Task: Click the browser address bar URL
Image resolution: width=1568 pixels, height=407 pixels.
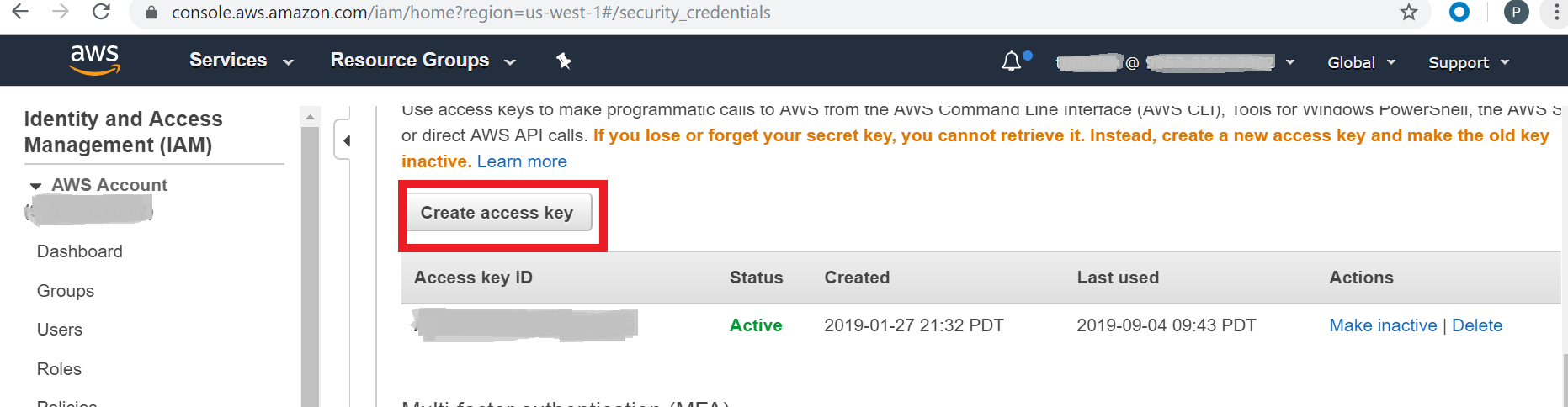Action: [471, 13]
